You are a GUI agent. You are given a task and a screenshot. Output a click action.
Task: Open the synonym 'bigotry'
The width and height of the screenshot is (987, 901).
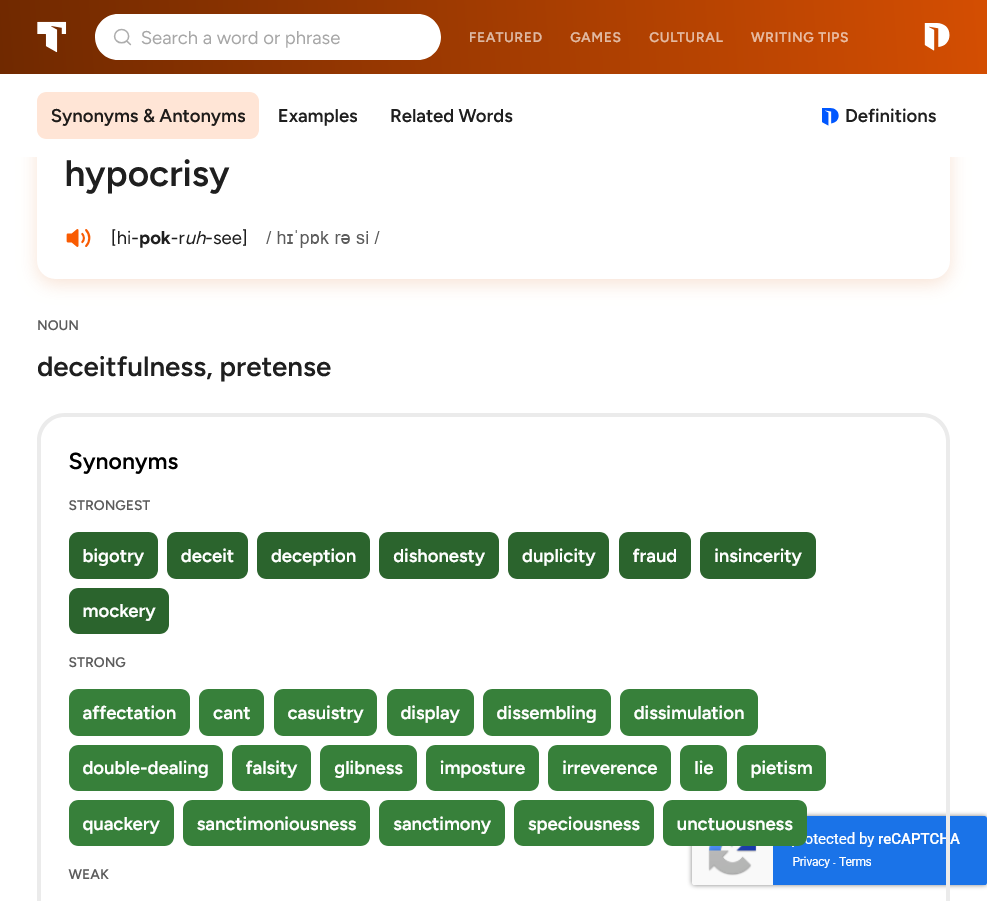pyautogui.click(x=113, y=556)
